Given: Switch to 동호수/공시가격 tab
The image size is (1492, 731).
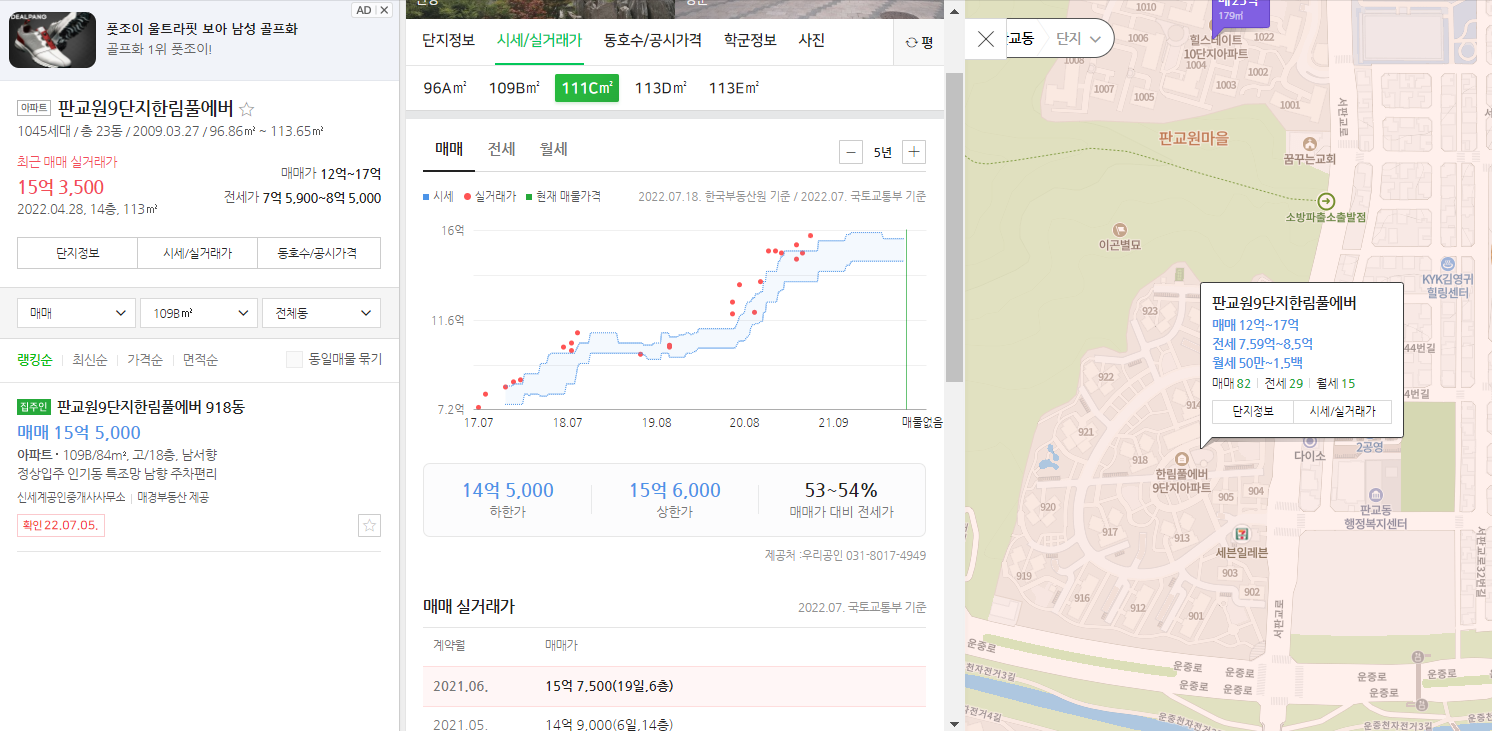Looking at the screenshot, I should [652, 41].
